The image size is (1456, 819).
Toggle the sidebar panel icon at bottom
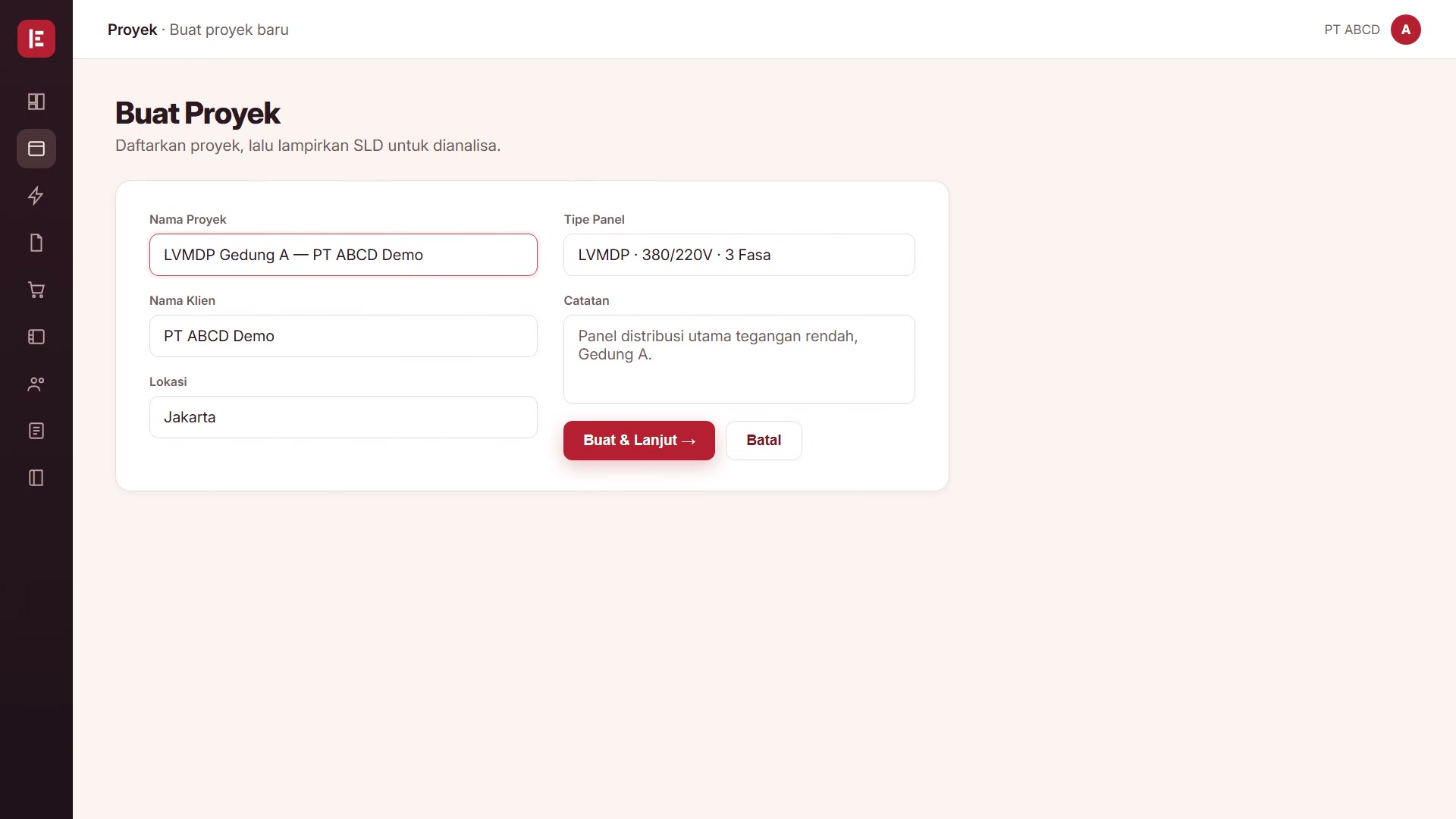pyautogui.click(x=36, y=478)
